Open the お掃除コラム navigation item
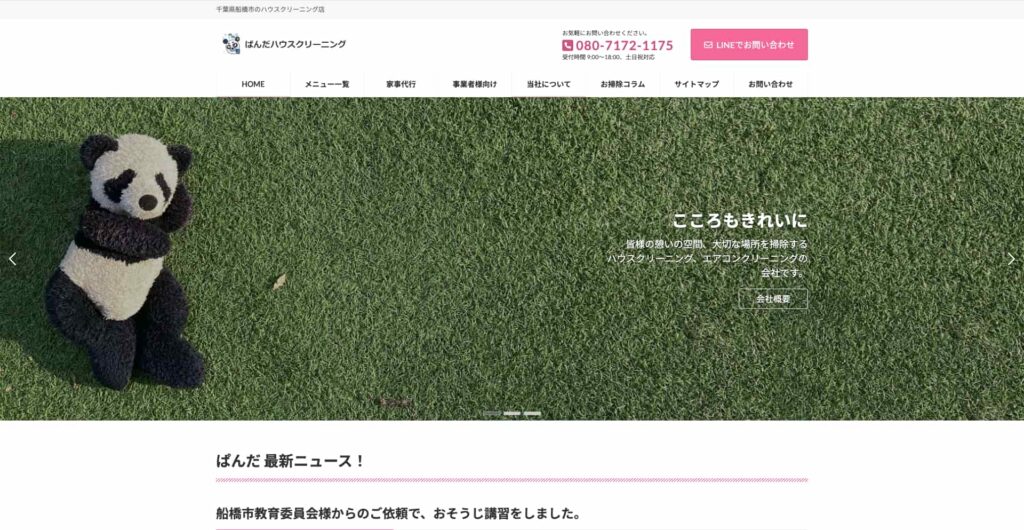 click(622, 84)
